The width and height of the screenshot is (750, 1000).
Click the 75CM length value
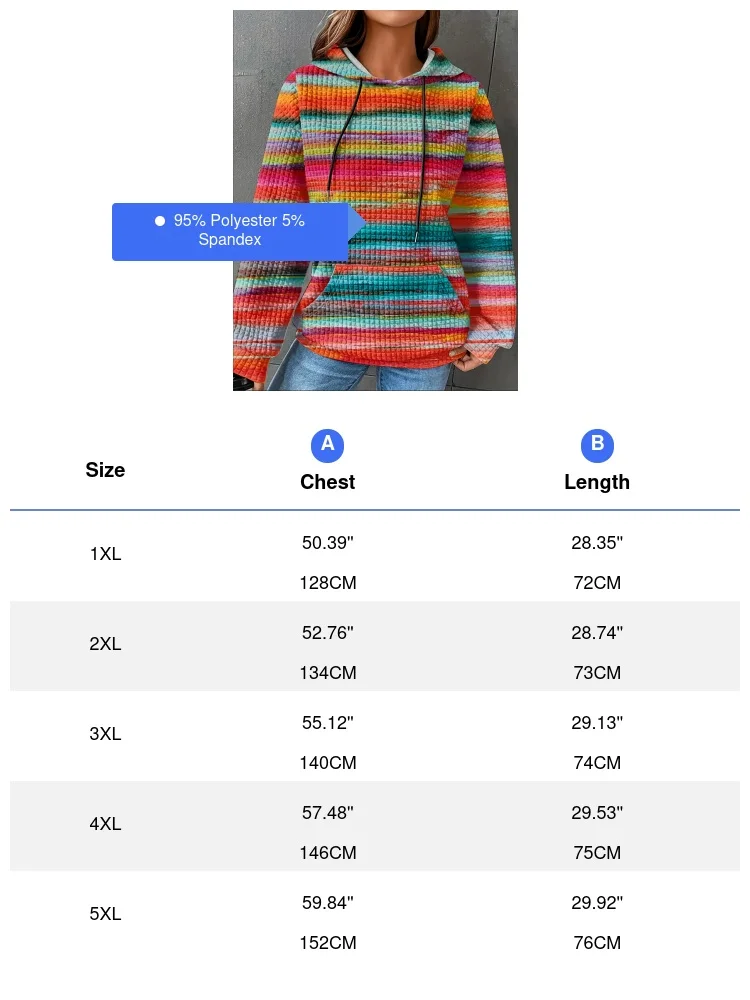tap(597, 853)
